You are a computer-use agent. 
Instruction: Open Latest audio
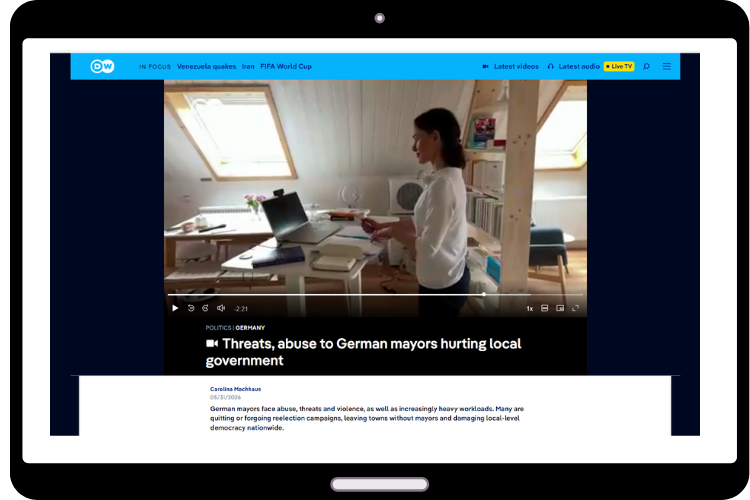[x=574, y=67]
